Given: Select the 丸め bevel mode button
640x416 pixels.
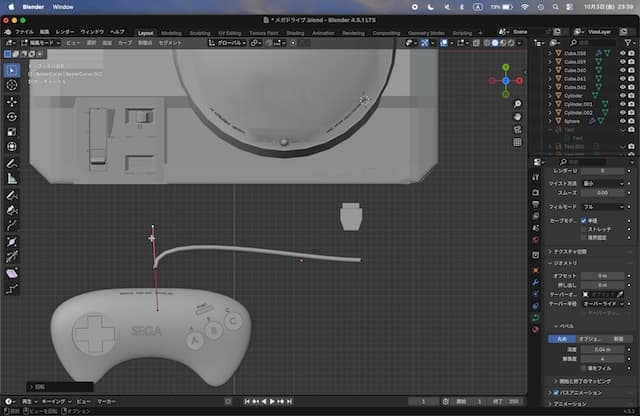Looking at the screenshot, I should (x=562, y=339).
